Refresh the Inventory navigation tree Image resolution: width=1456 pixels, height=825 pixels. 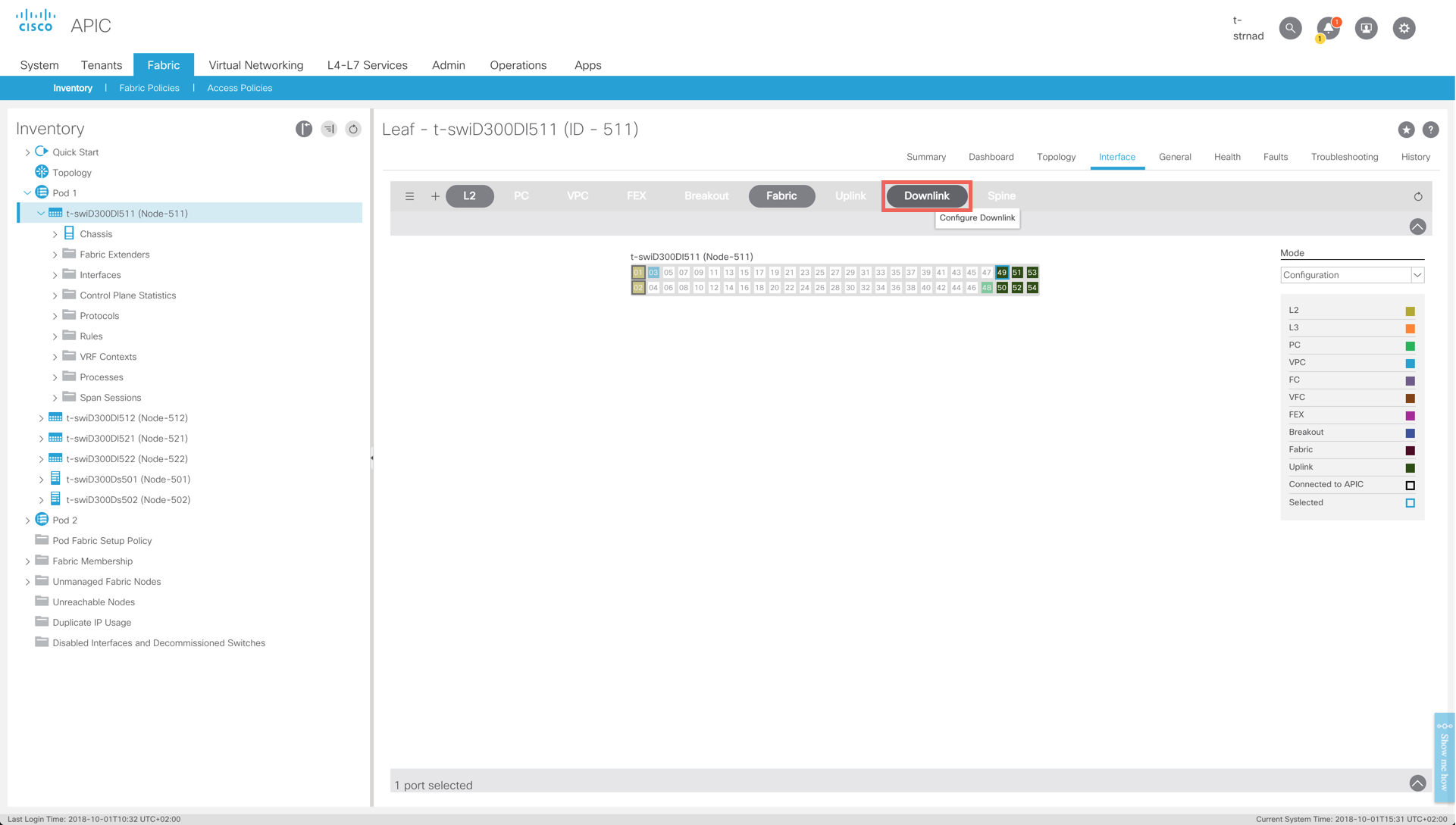353,129
